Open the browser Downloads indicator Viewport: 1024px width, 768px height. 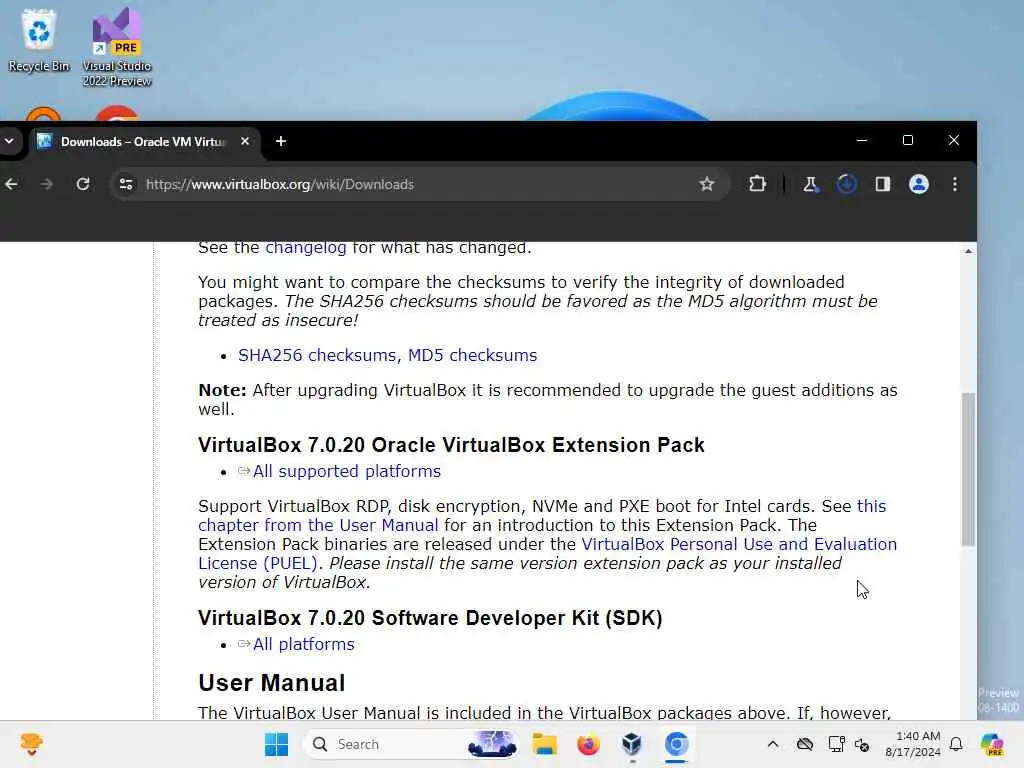(846, 184)
